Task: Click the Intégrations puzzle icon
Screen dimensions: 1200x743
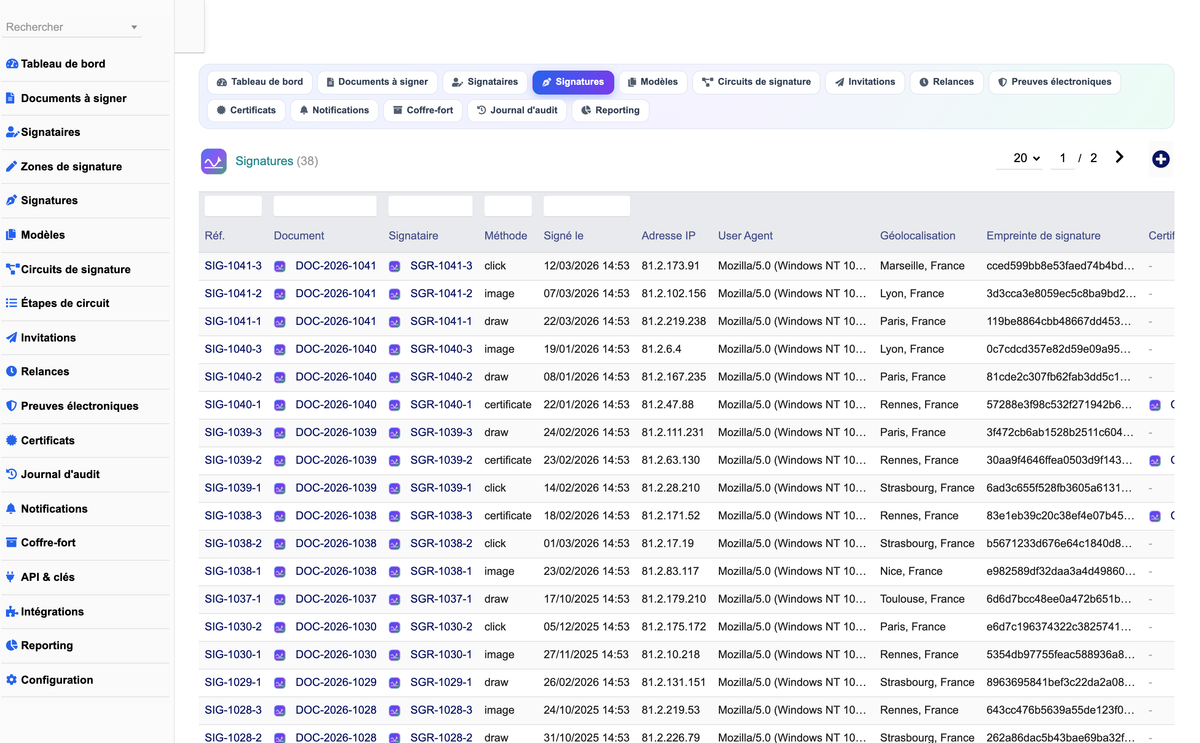Action: tap(12, 611)
